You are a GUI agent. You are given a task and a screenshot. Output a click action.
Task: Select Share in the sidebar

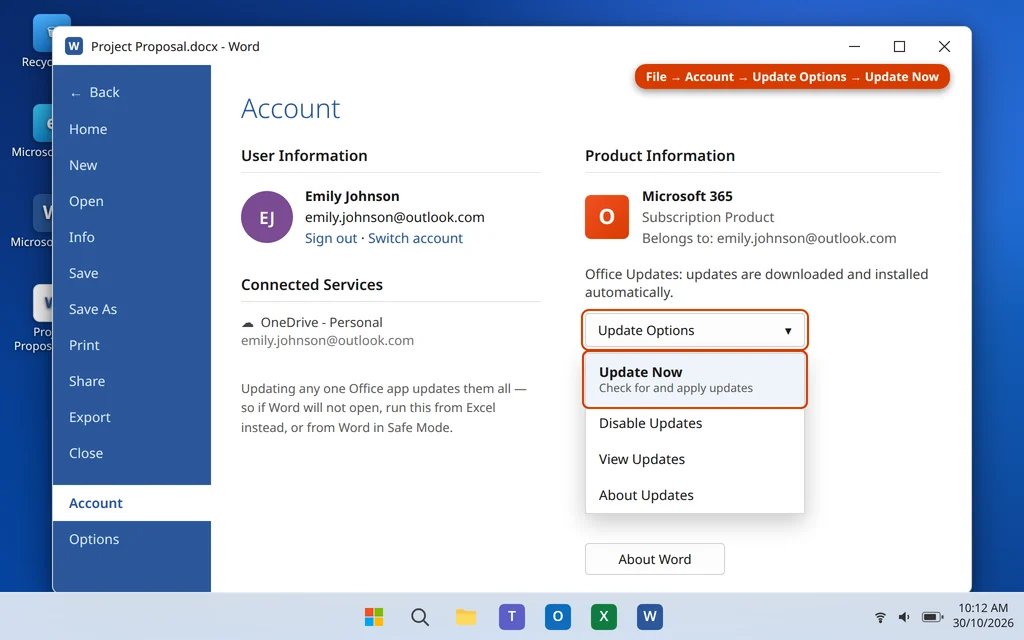coord(131,381)
